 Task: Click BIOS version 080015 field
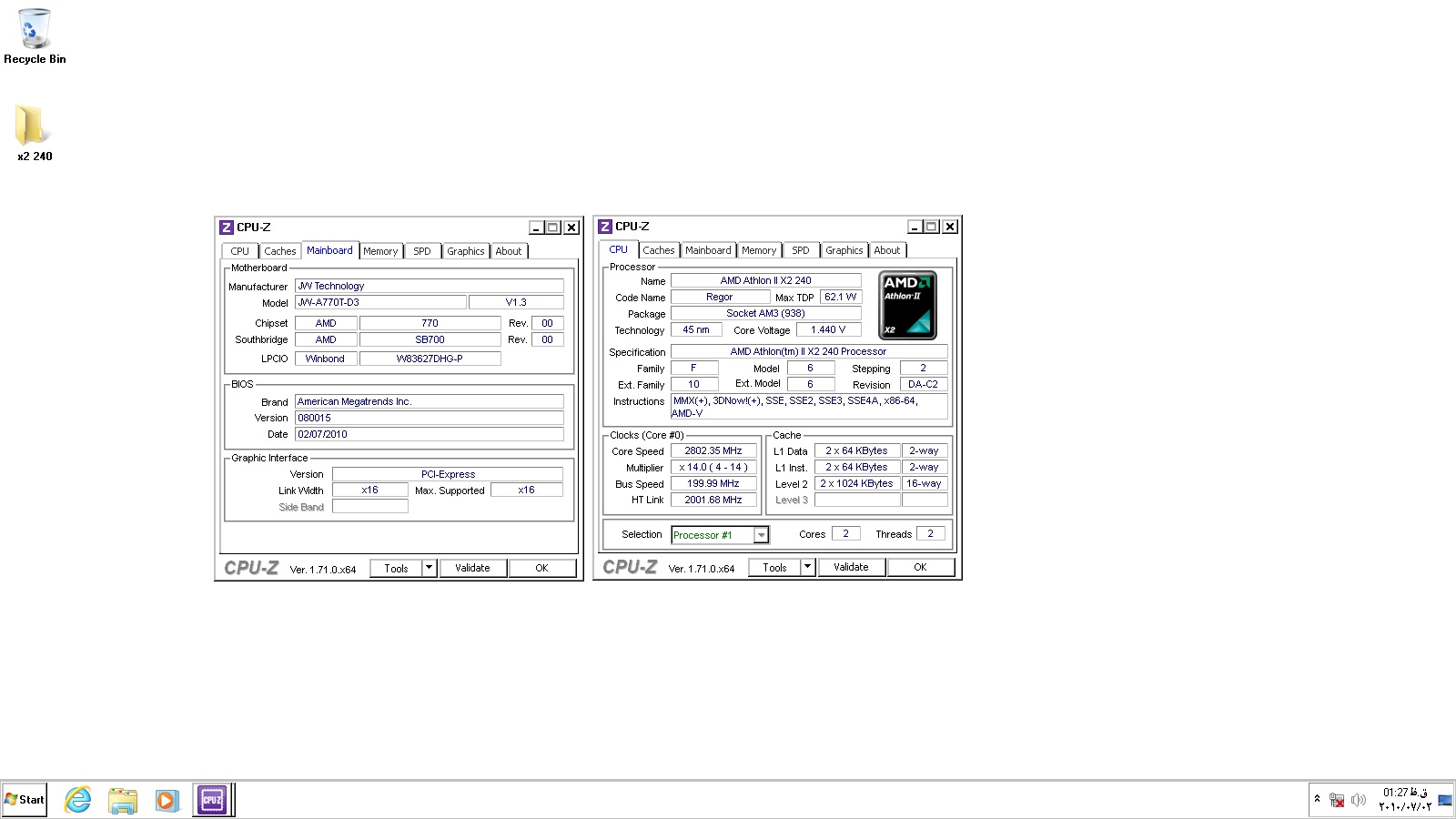pos(430,418)
